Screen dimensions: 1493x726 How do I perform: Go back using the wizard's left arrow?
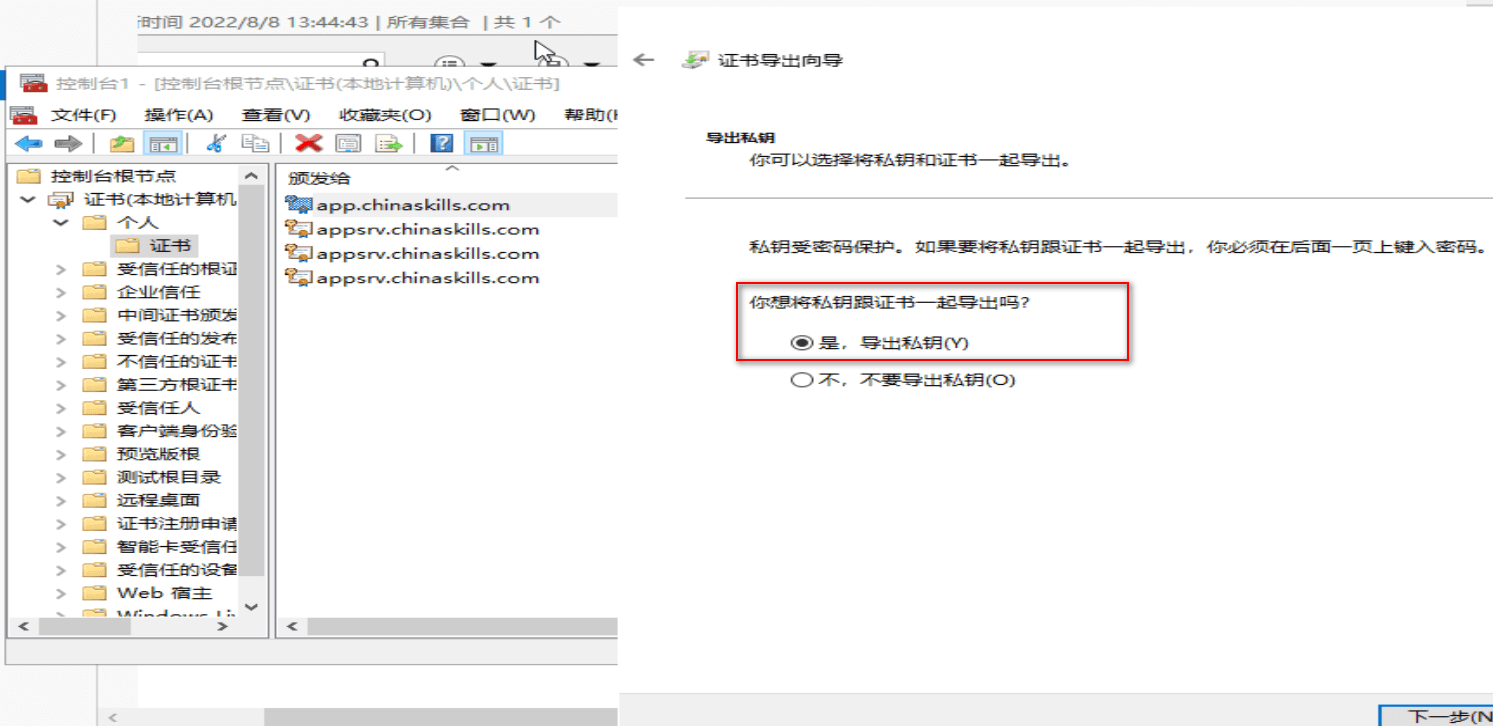(644, 60)
